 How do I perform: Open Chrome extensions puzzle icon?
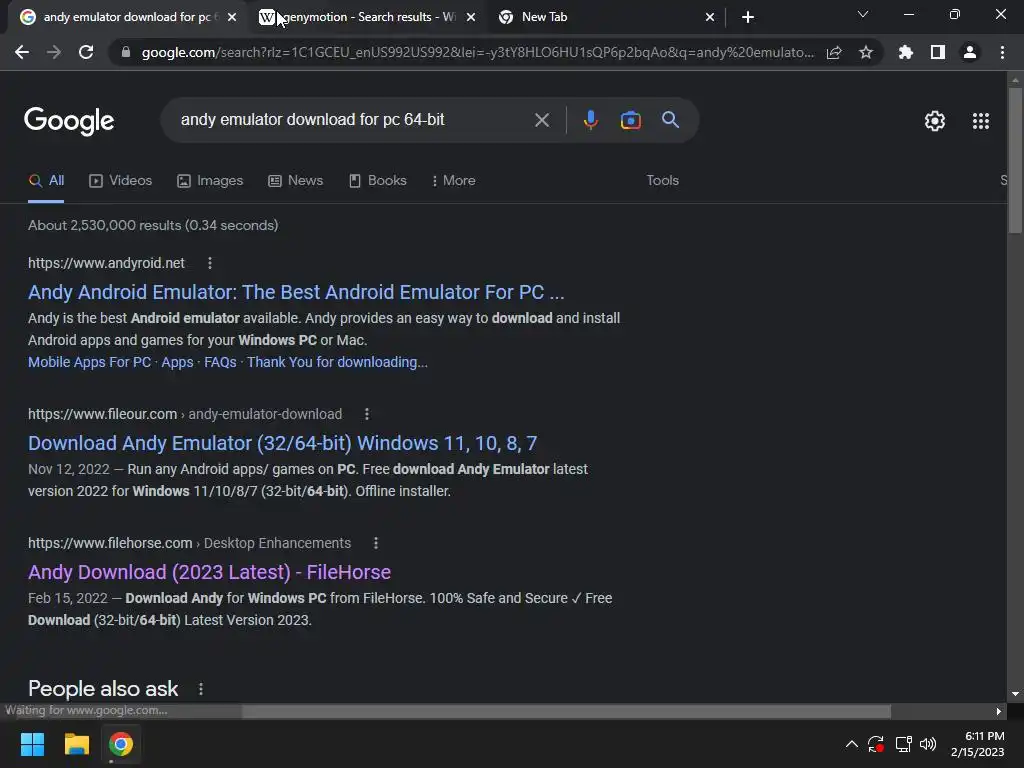[905, 52]
